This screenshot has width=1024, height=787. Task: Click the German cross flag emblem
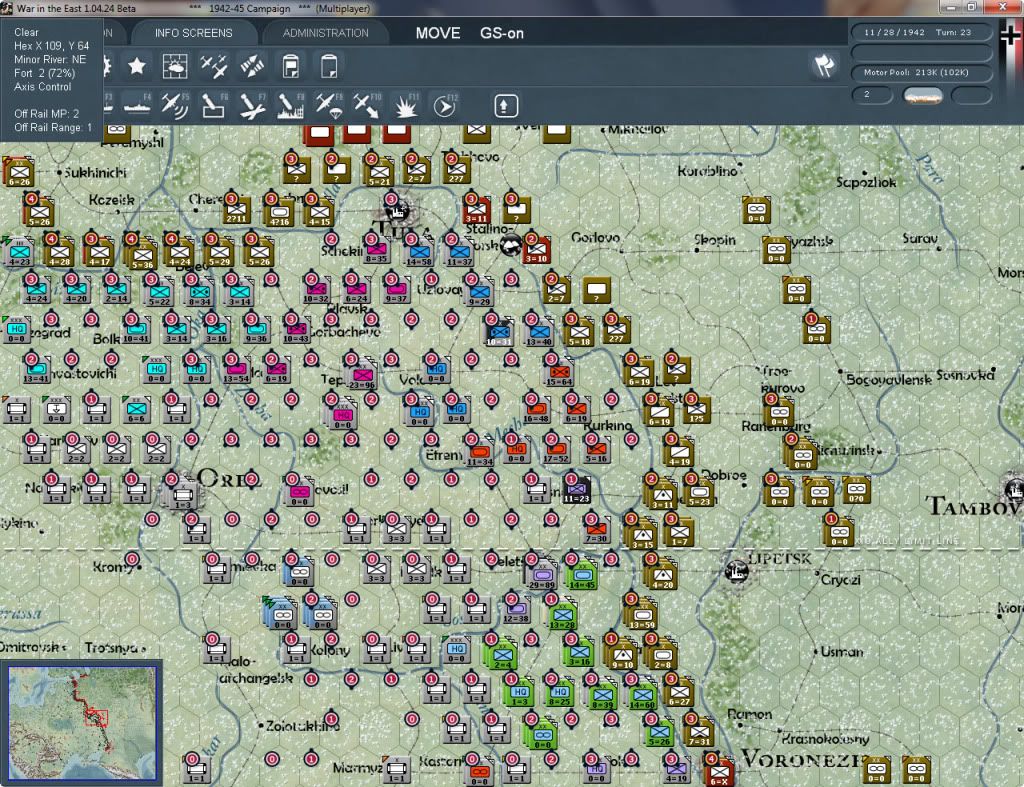point(1010,35)
